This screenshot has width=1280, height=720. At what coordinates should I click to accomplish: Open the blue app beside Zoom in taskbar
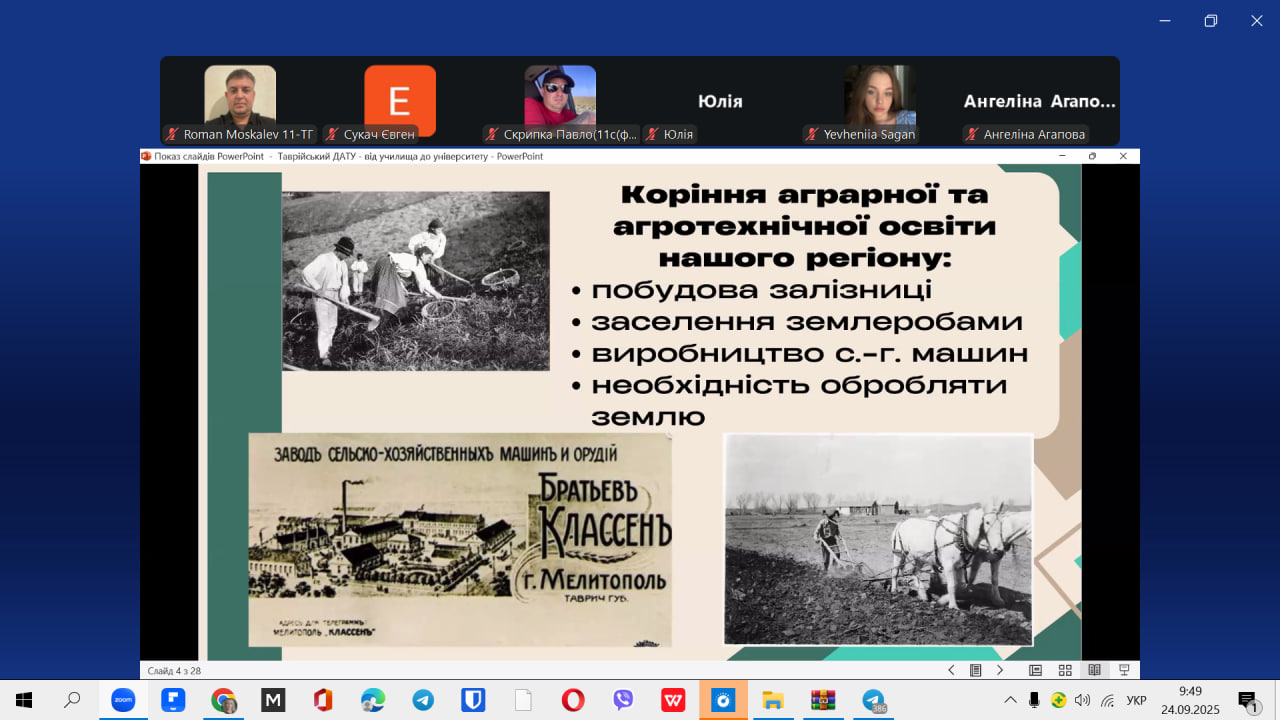pyautogui.click(x=173, y=700)
